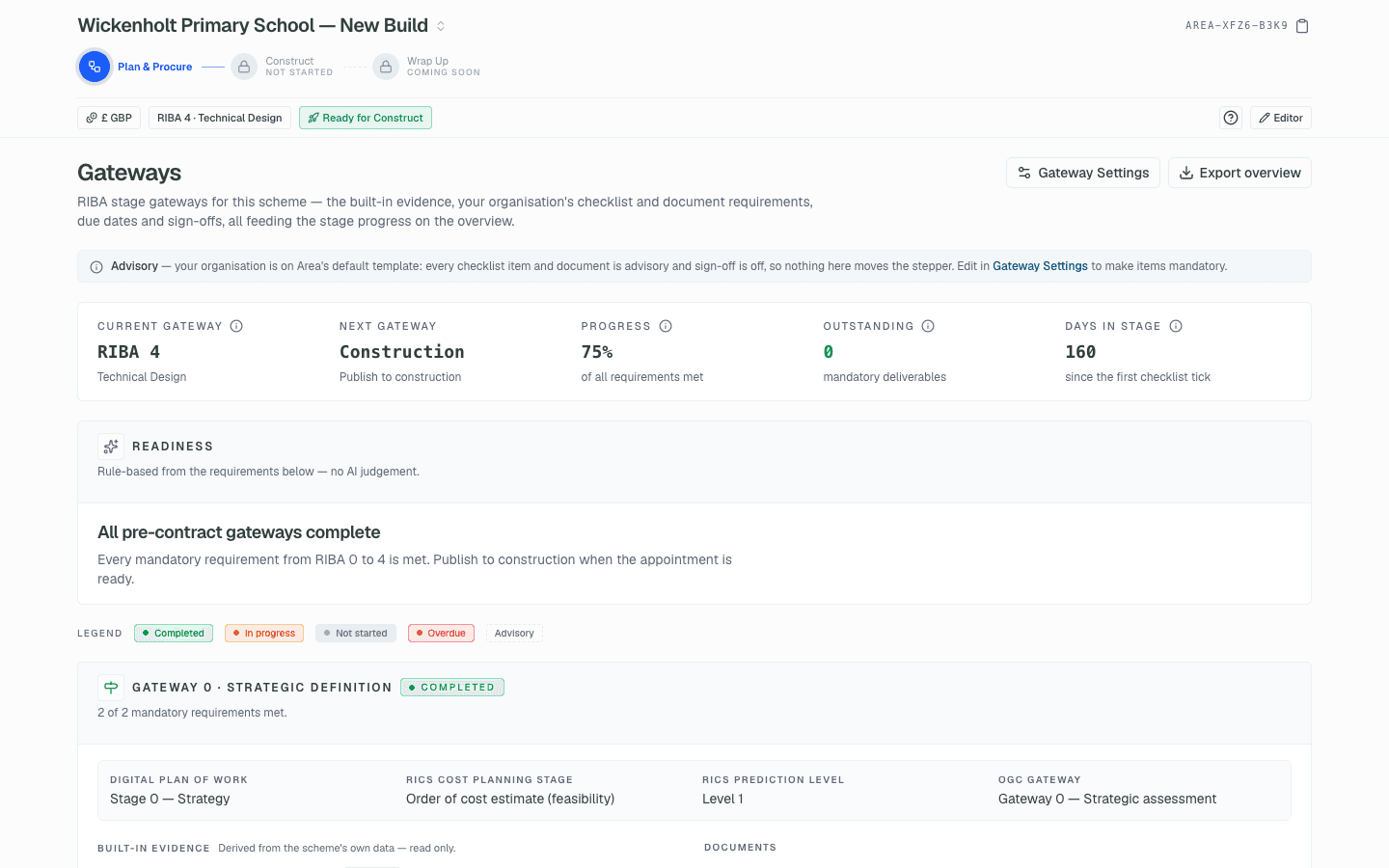Click the Not started legend chip
Image resolution: width=1389 pixels, height=868 pixels.
coord(356,634)
